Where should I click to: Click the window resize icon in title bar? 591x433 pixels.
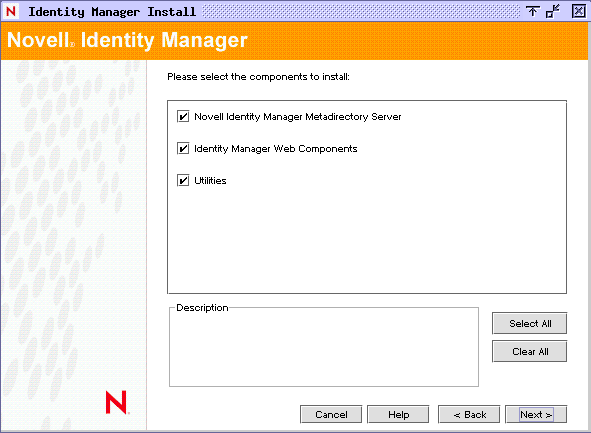(x=553, y=11)
